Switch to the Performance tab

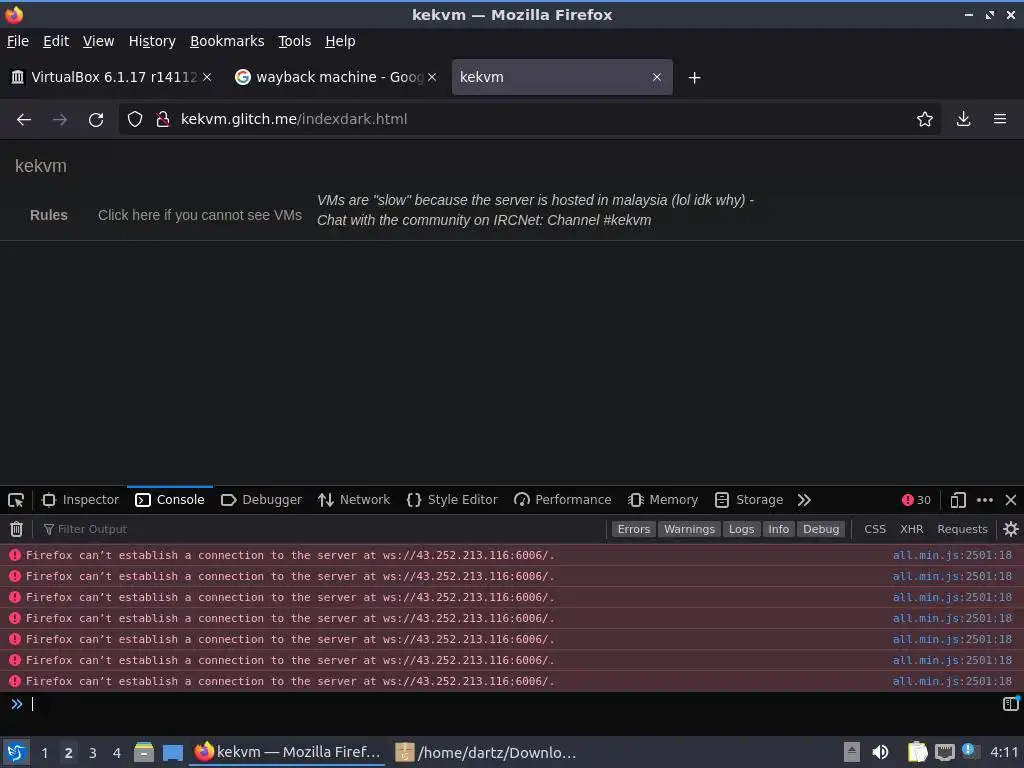pyautogui.click(x=562, y=500)
